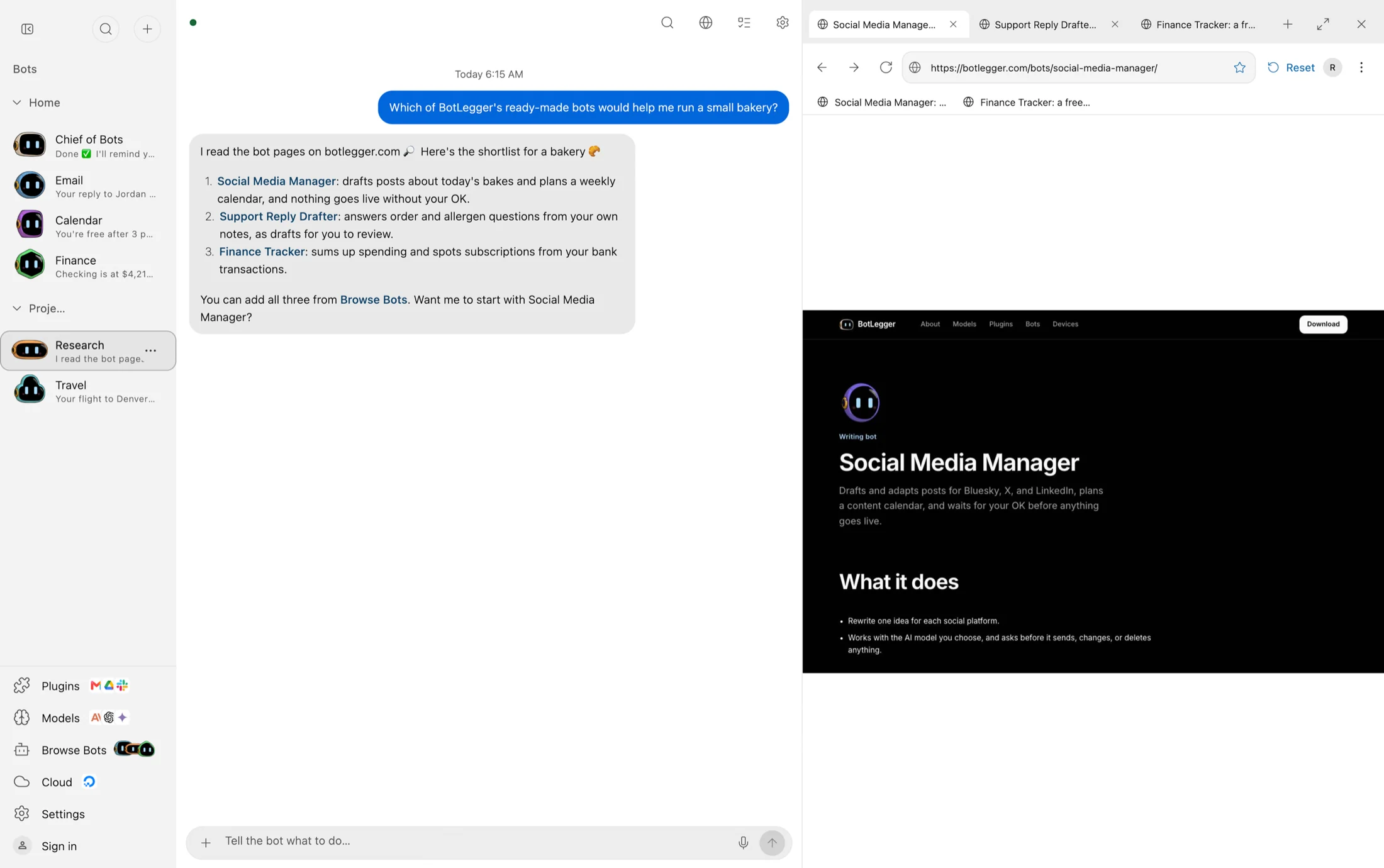
Task: Open Finance Tracker link in chat
Action: pos(262,252)
